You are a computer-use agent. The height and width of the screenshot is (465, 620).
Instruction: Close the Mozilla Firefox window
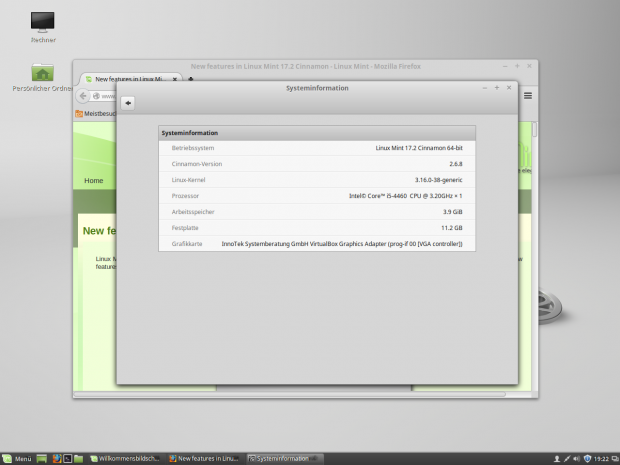click(x=529, y=66)
